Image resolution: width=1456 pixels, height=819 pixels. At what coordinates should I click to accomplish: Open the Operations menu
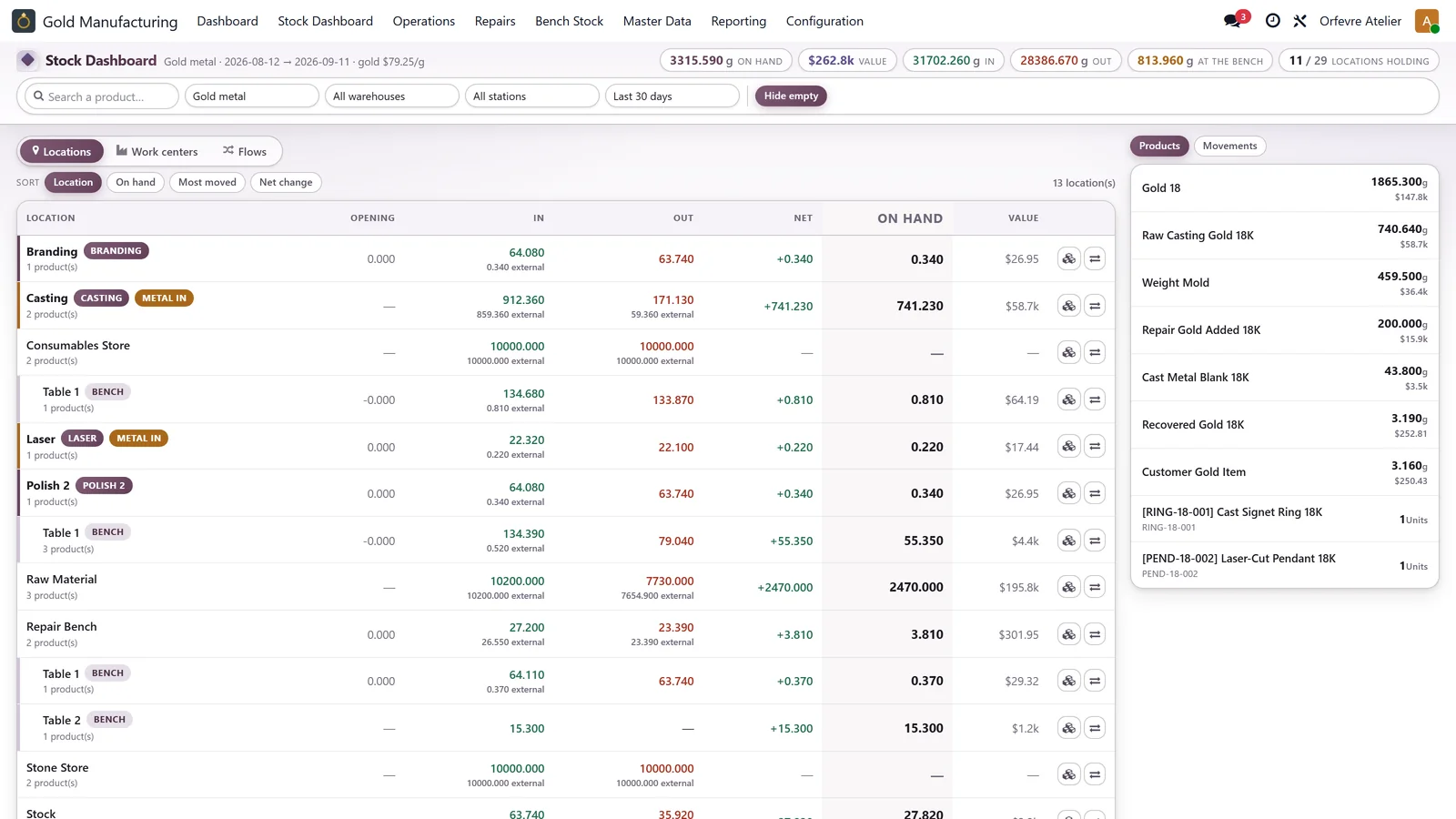pyautogui.click(x=424, y=21)
